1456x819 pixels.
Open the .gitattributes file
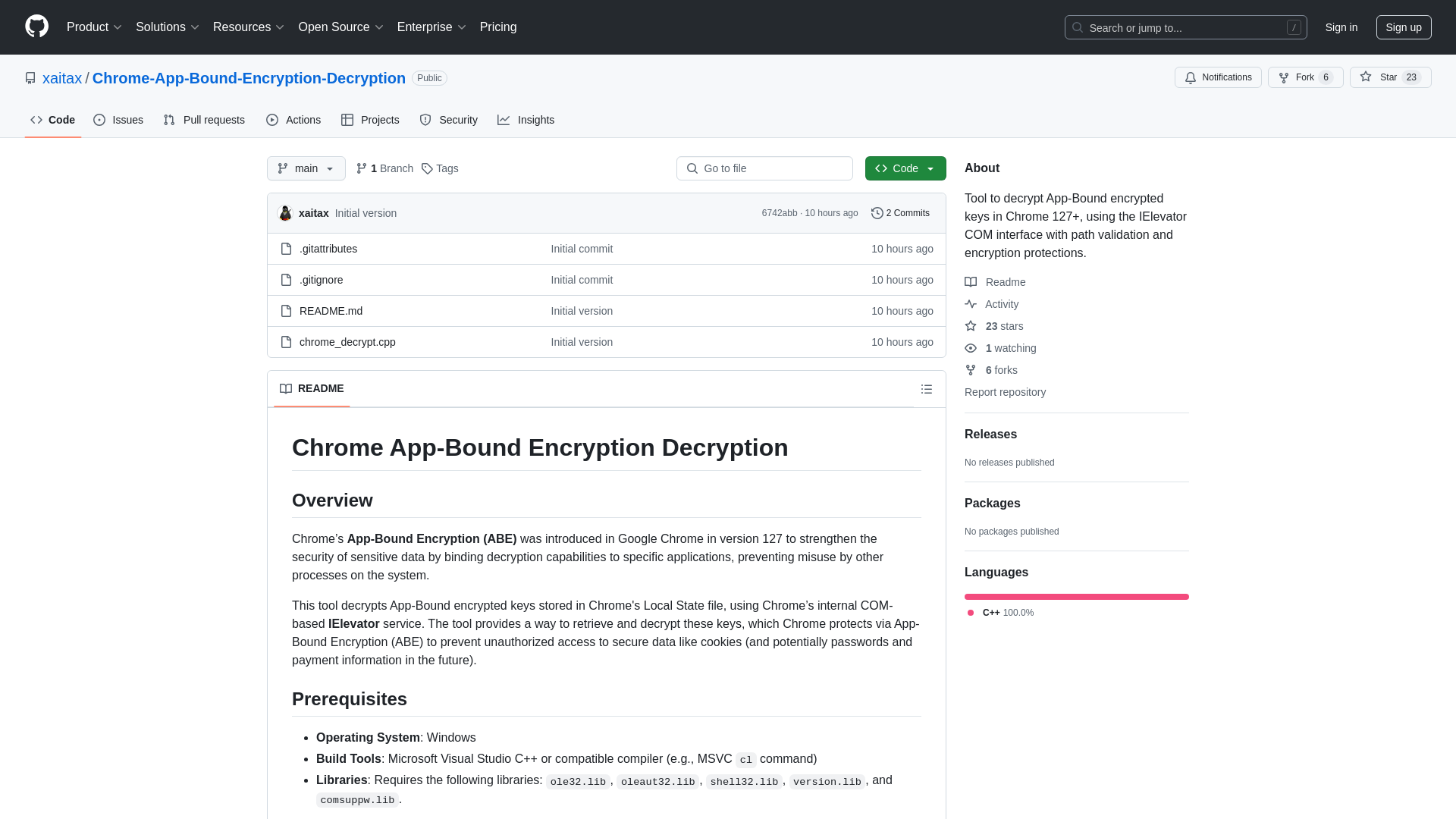[328, 249]
